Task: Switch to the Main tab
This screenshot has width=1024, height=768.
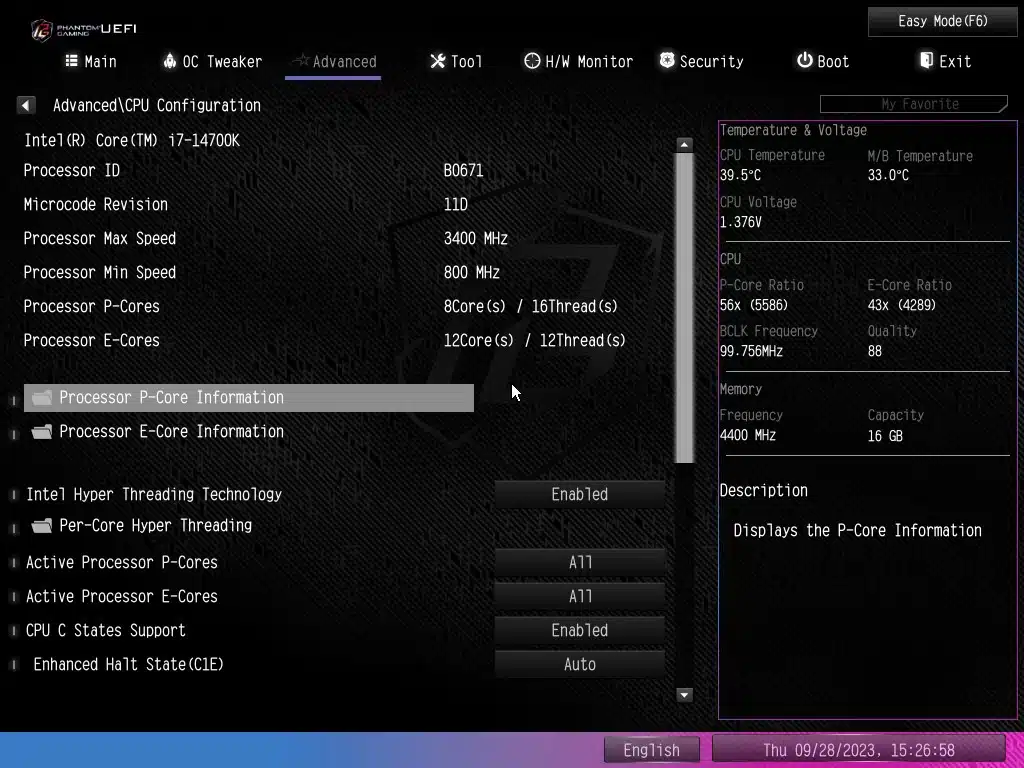Action: click(x=91, y=61)
